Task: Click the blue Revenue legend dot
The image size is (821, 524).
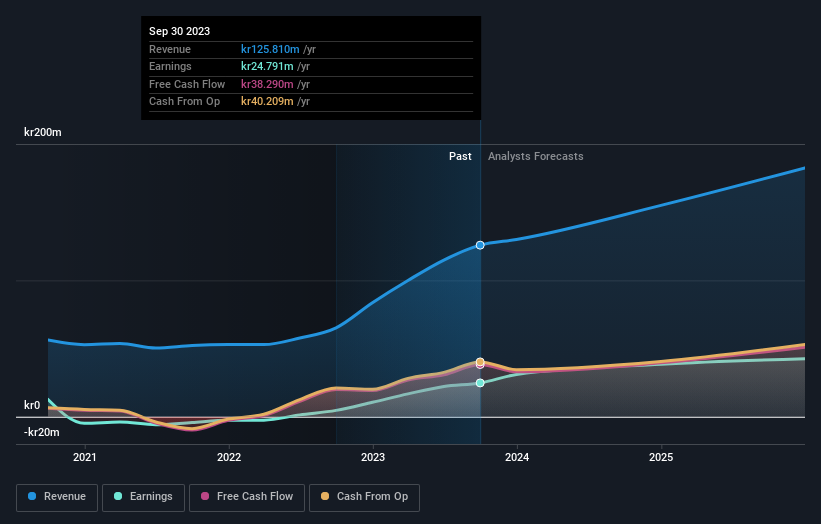Action: click(32, 496)
